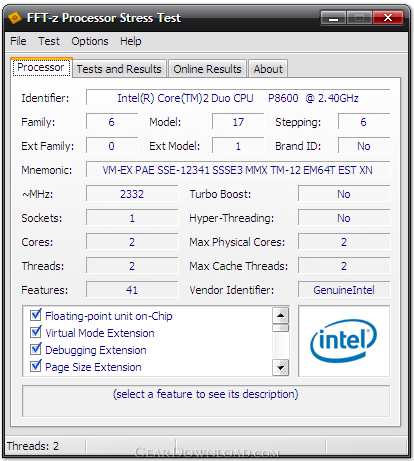Click the 'Vendor Identifier:' label
This screenshot has height=461, width=414.
click(232, 290)
